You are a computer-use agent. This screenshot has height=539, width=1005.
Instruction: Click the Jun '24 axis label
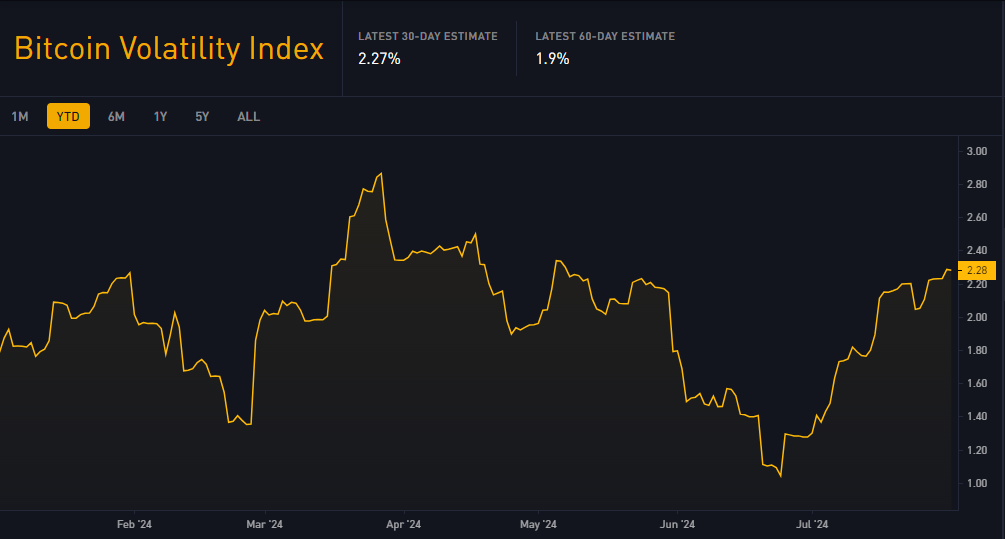(677, 524)
